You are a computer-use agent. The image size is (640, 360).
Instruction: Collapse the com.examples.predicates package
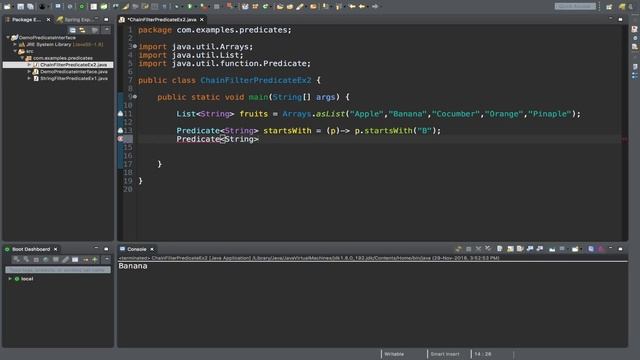pos(22,58)
